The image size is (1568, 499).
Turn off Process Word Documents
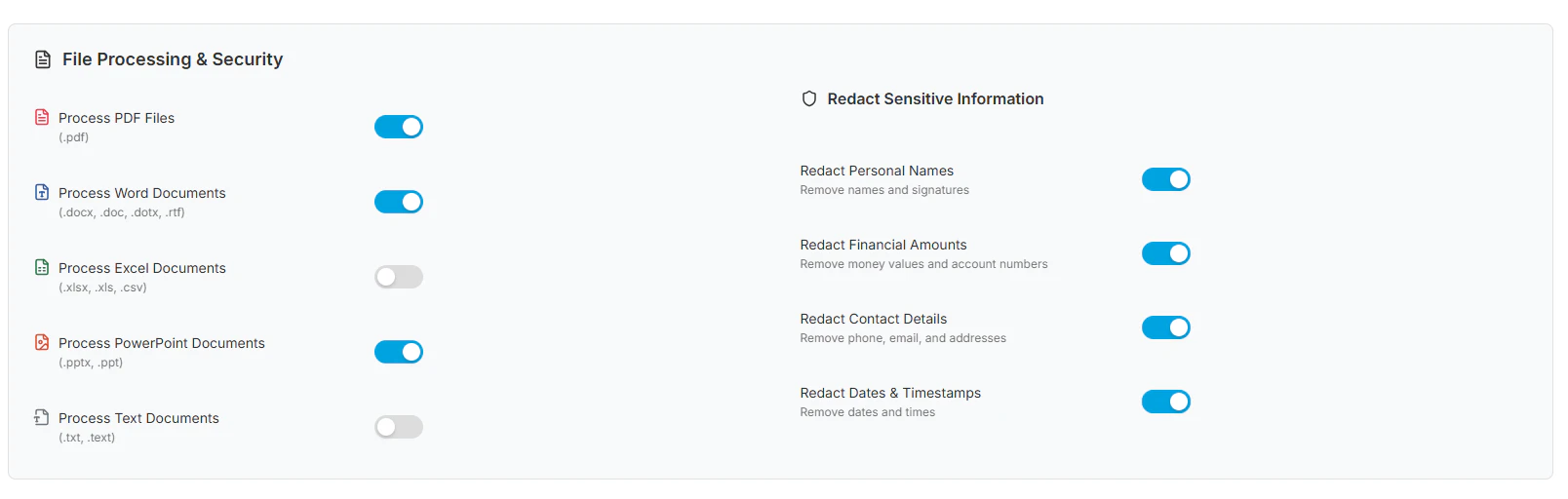399,202
